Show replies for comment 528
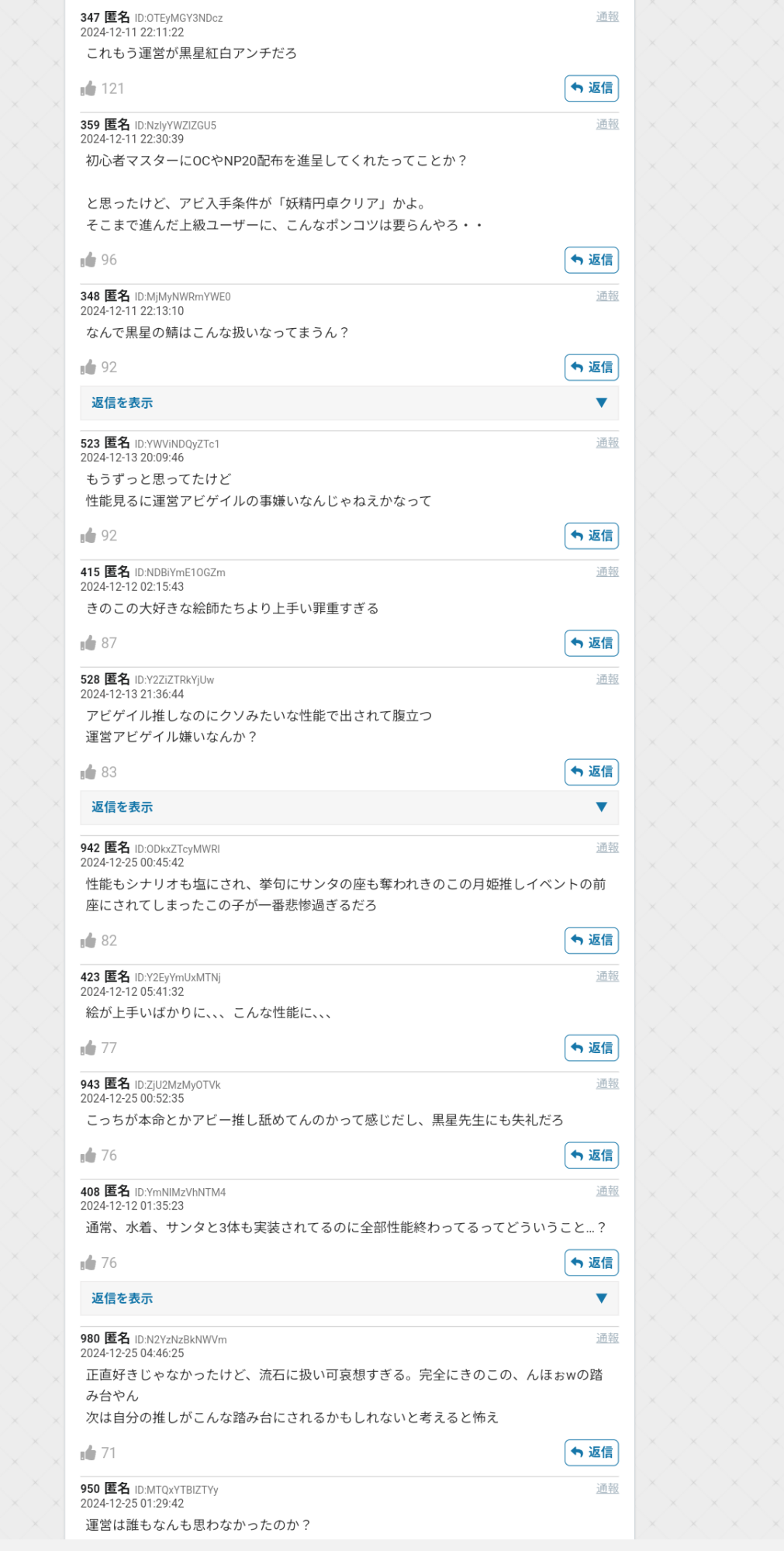The width and height of the screenshot is (784, 1551). (349, 807)
